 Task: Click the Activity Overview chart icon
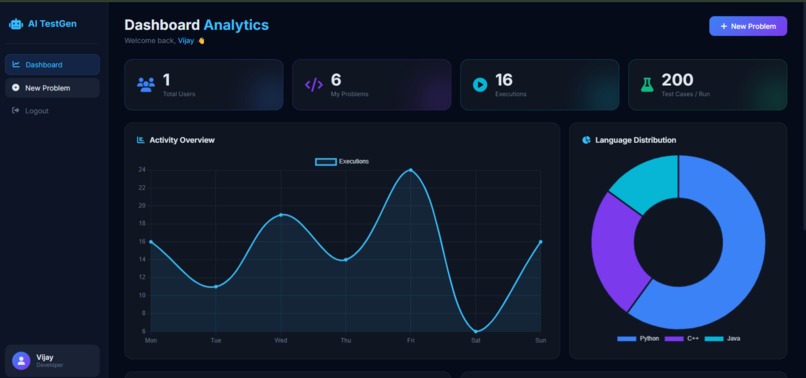coord(140,140)
